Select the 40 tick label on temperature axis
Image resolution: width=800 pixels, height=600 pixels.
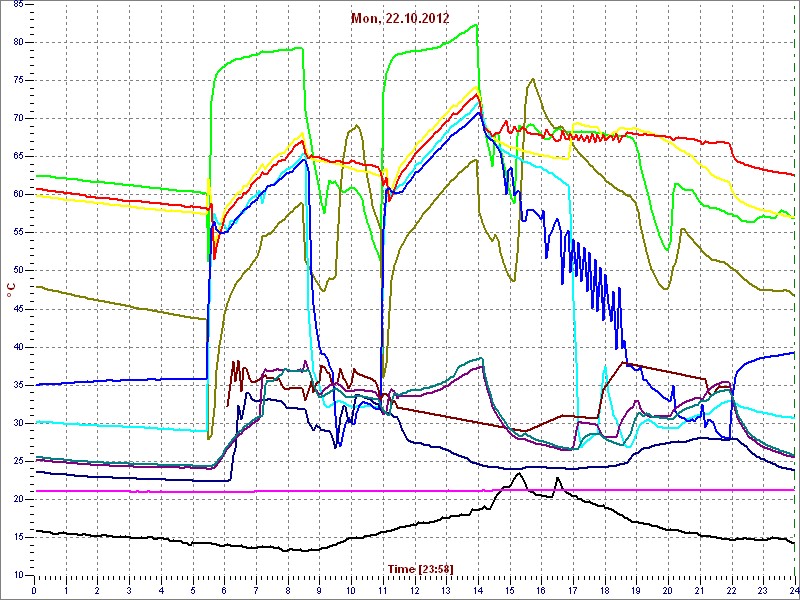point(17,347)
